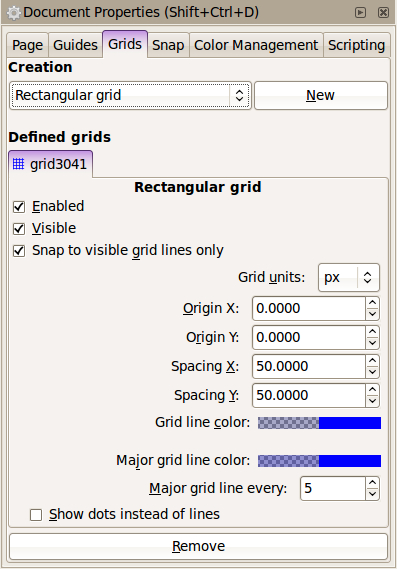Open the Grid units px dropdown

click(x=349, y=278)
